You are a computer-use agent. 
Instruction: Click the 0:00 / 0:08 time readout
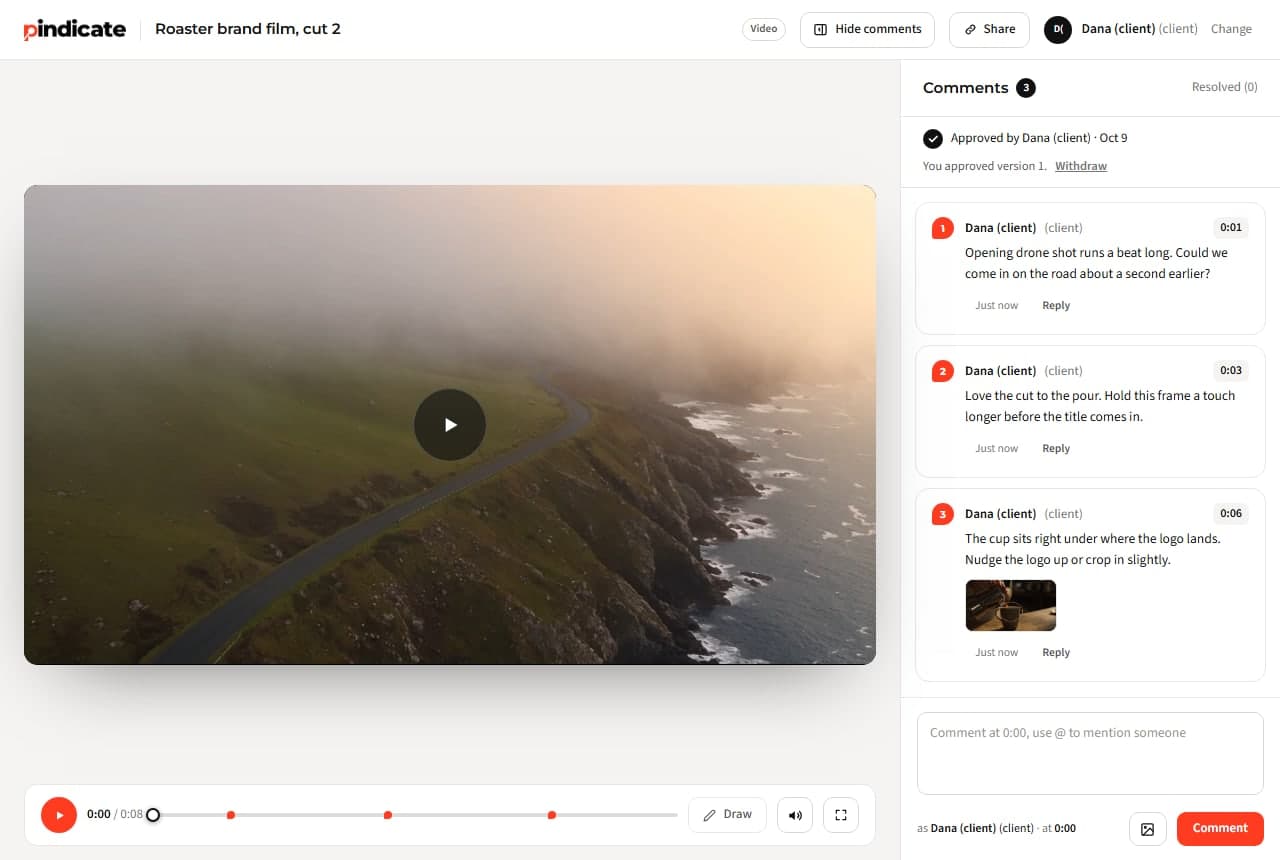115,814
